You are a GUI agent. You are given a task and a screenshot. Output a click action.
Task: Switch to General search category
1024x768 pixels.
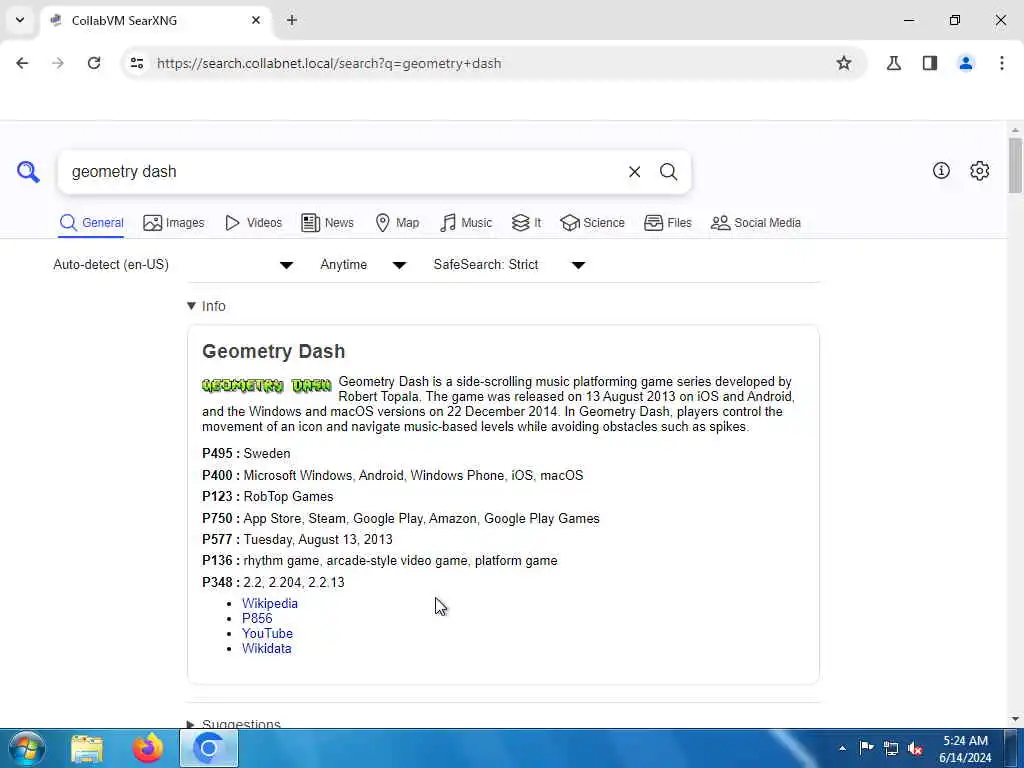tap(91, 223)
